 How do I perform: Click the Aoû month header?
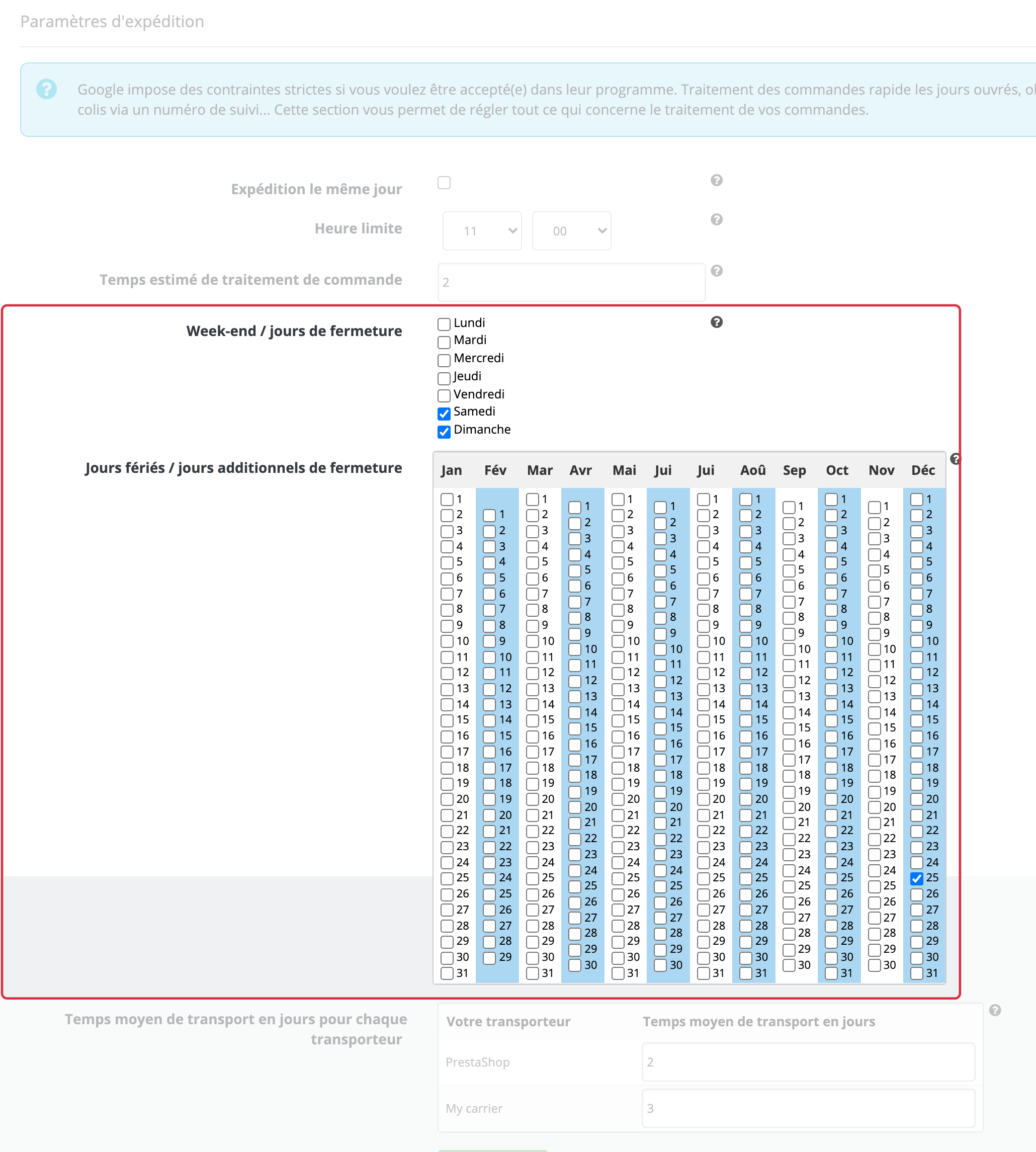[752, 470]
